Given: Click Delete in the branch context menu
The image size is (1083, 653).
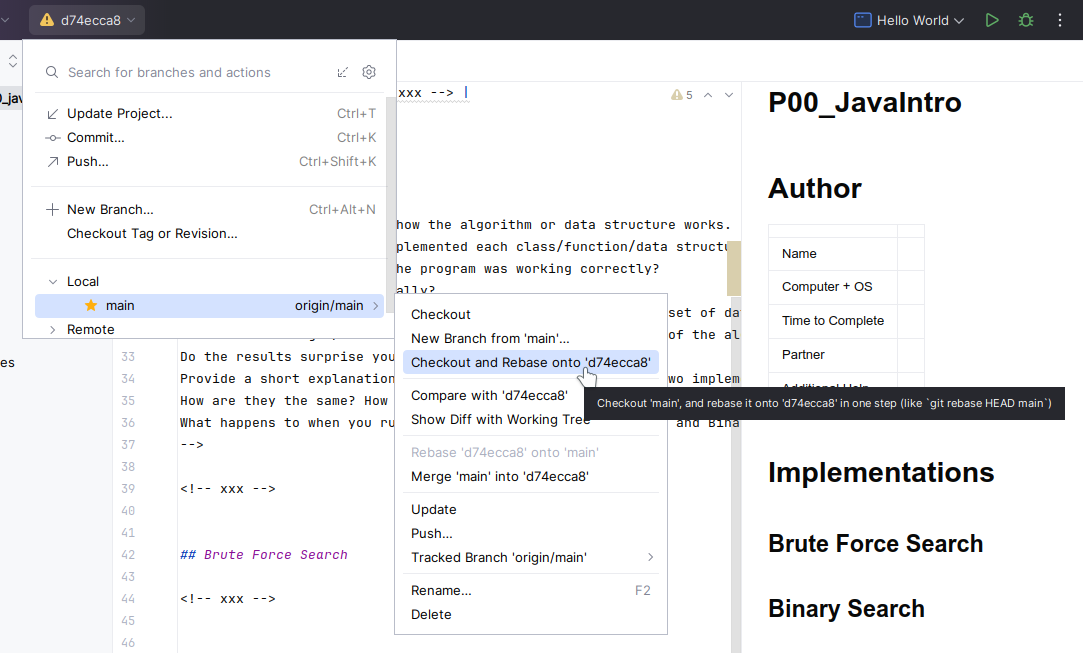Looking at the screenshot, I should [431, 614].
